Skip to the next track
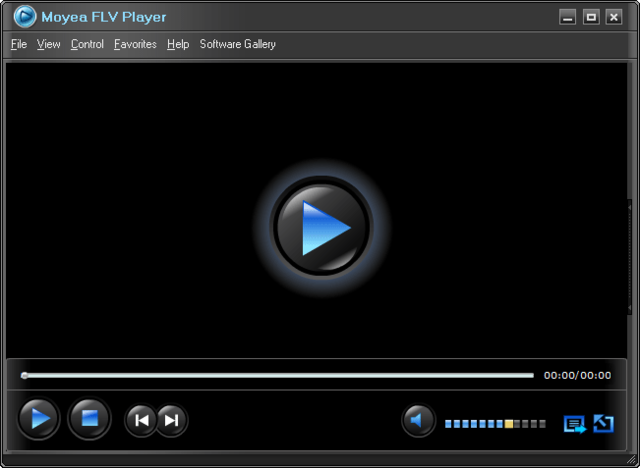The image size is (640, 468). pos(171,420)
